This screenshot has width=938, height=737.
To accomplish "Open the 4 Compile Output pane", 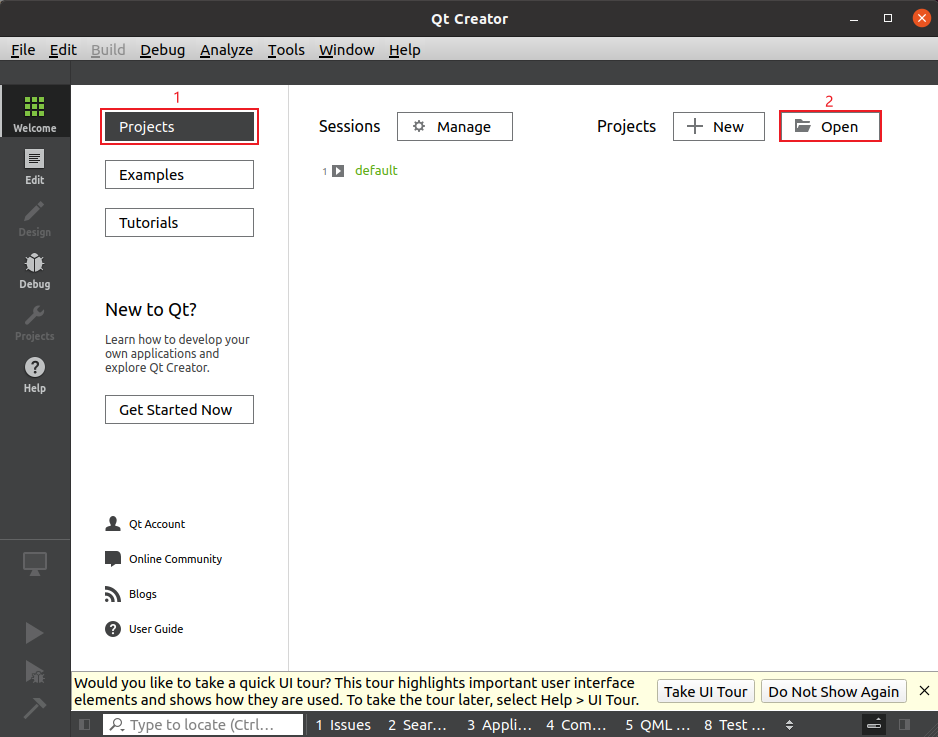I will tap(575, 724).
